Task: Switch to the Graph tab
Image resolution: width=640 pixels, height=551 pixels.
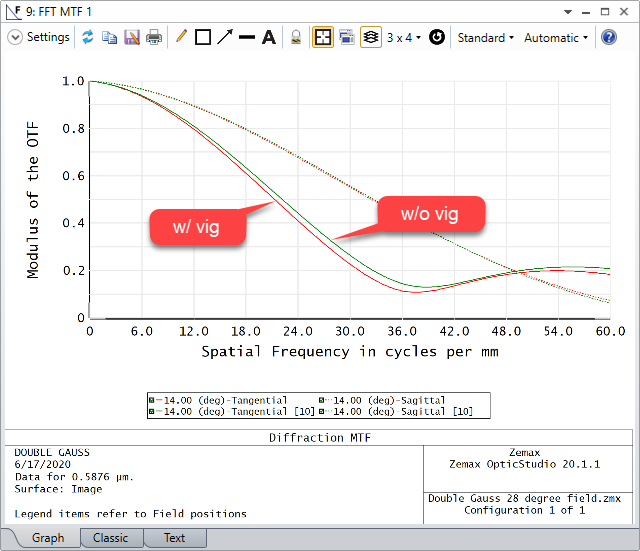Action: (48, 538)
